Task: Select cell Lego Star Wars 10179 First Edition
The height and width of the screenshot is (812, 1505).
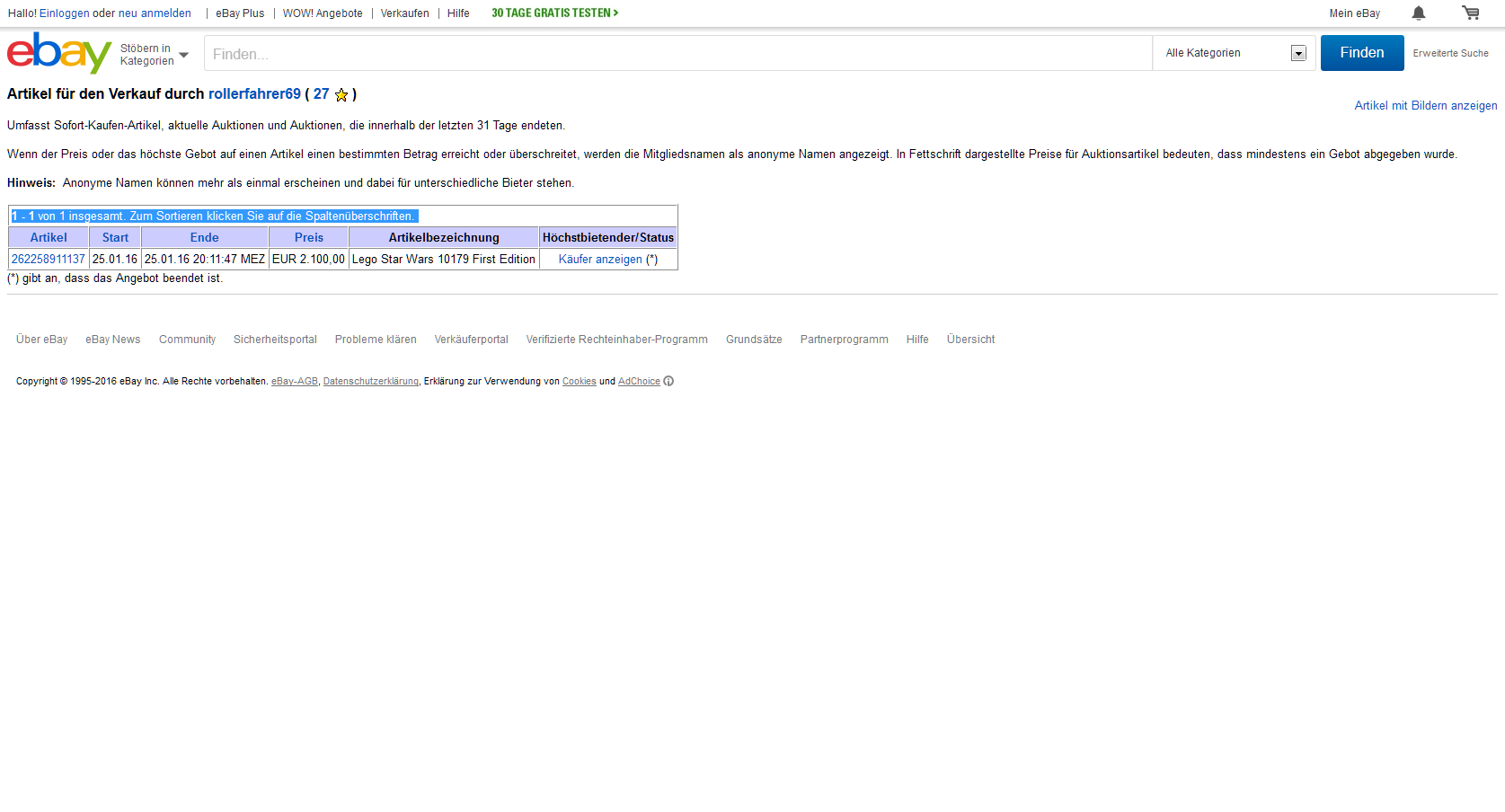Action: [444, 259]
